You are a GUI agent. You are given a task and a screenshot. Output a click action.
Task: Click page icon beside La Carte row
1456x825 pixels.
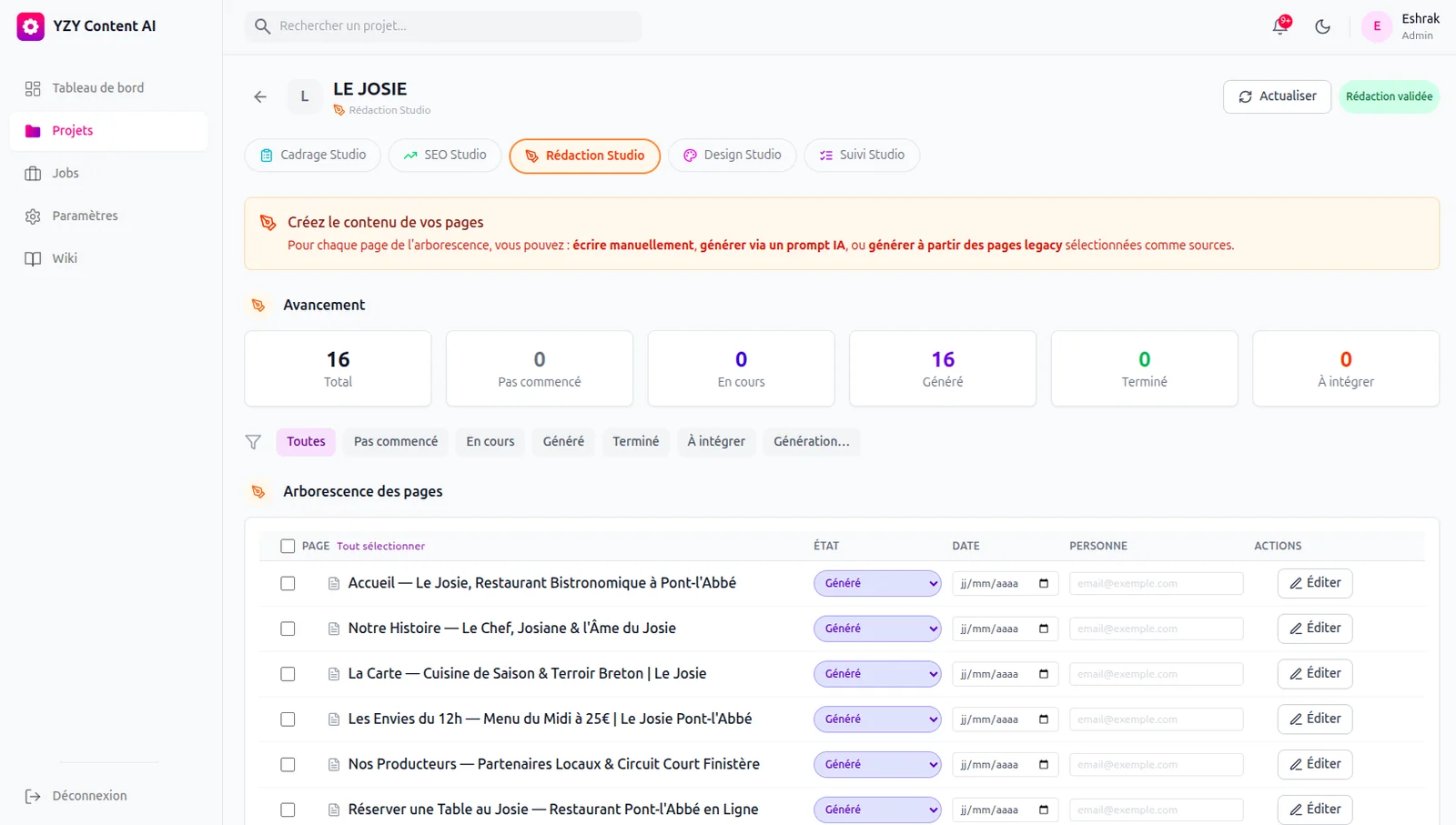(334, 674)
